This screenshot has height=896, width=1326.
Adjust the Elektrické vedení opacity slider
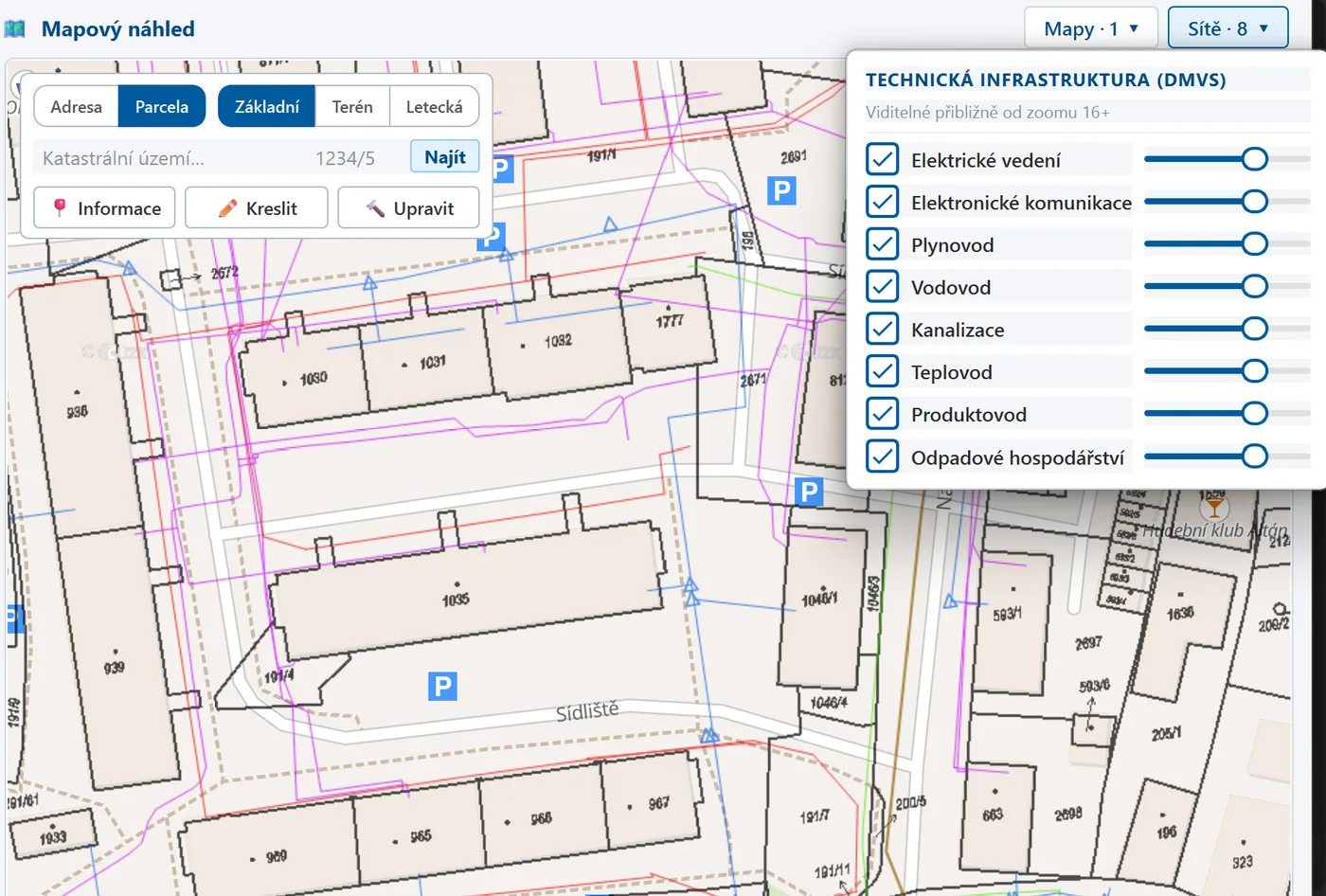1227,159
